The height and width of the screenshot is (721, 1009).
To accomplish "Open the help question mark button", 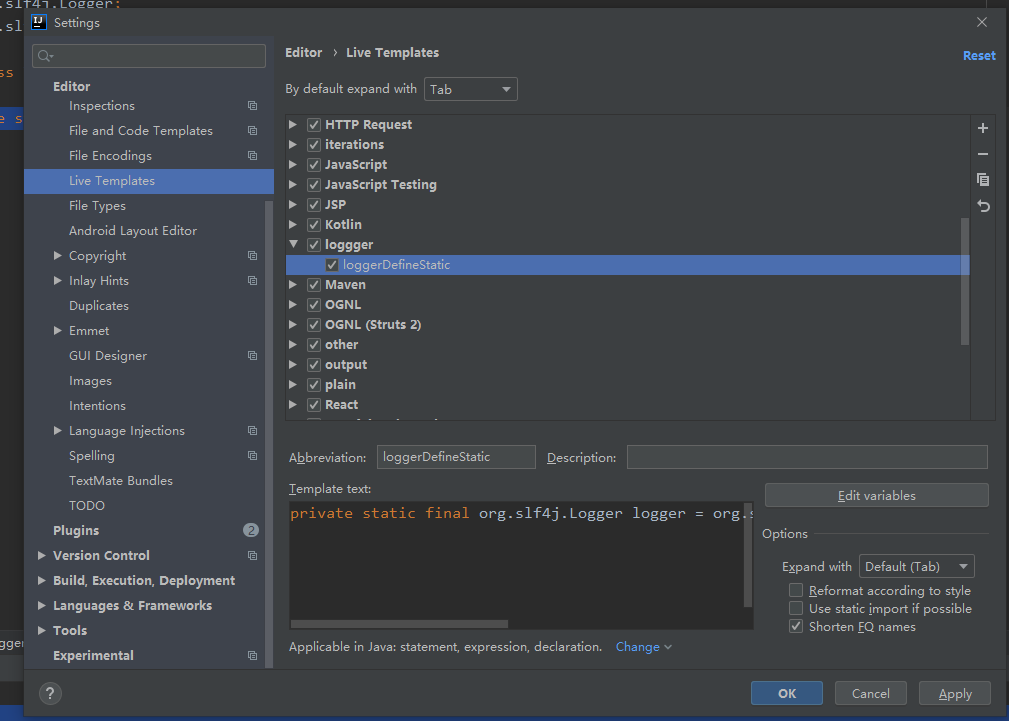I will [x=50, y=693].
